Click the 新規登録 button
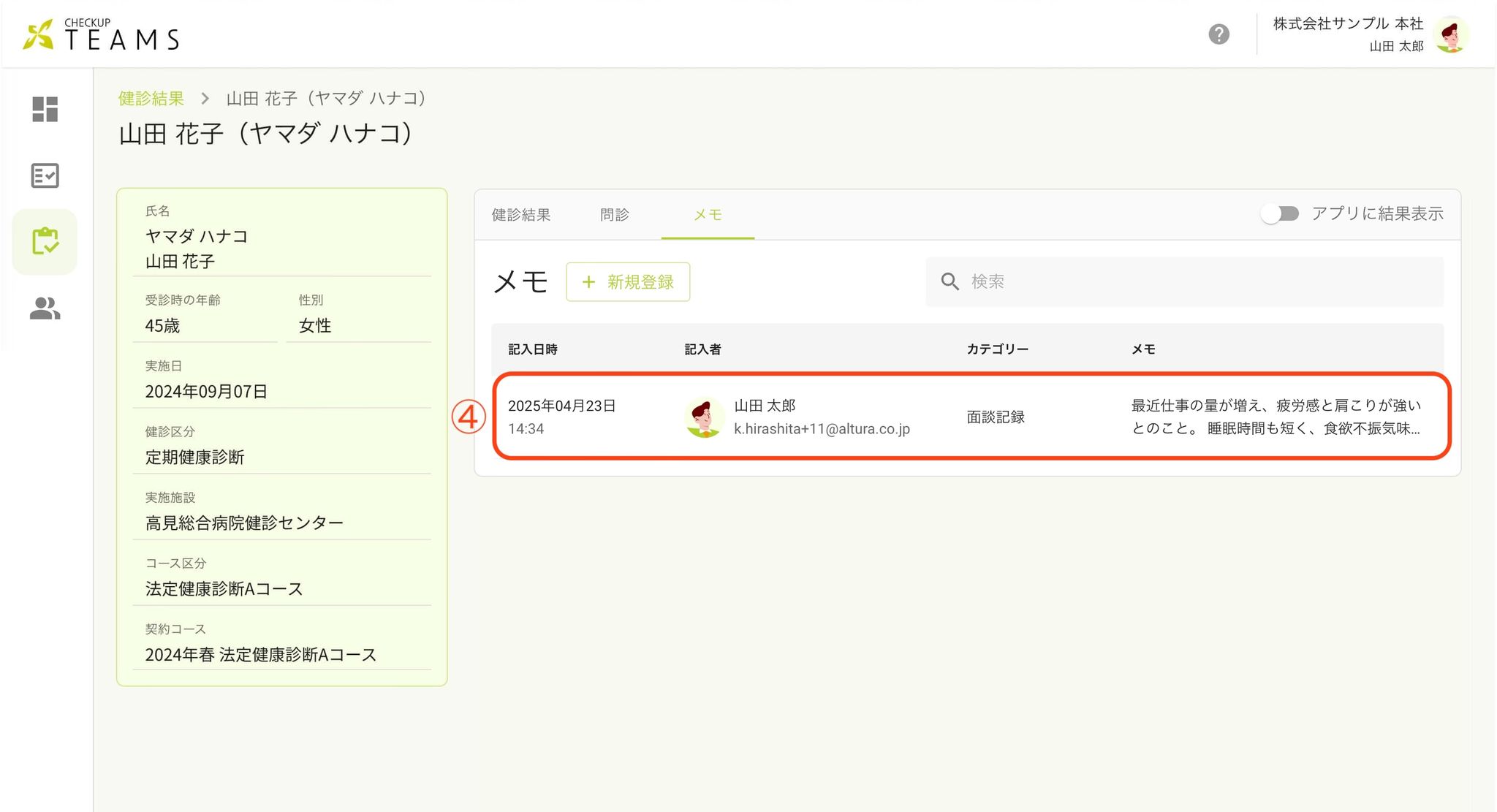This screenshot has width=1497, height=812. (628, 282)
